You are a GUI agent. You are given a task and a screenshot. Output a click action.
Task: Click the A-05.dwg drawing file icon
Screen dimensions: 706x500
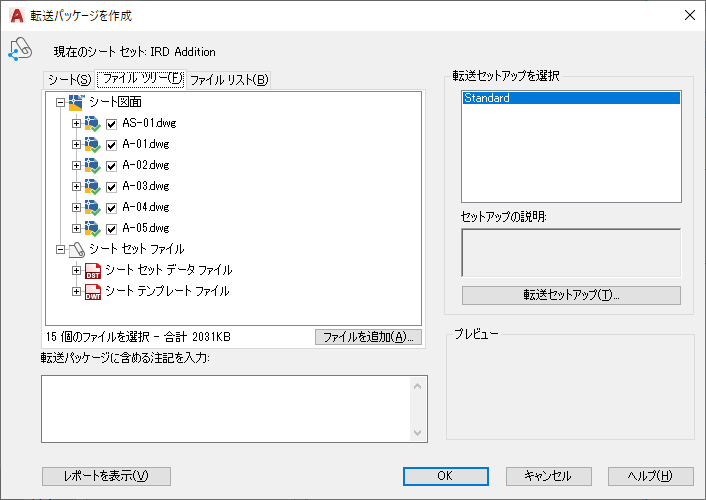92,228
